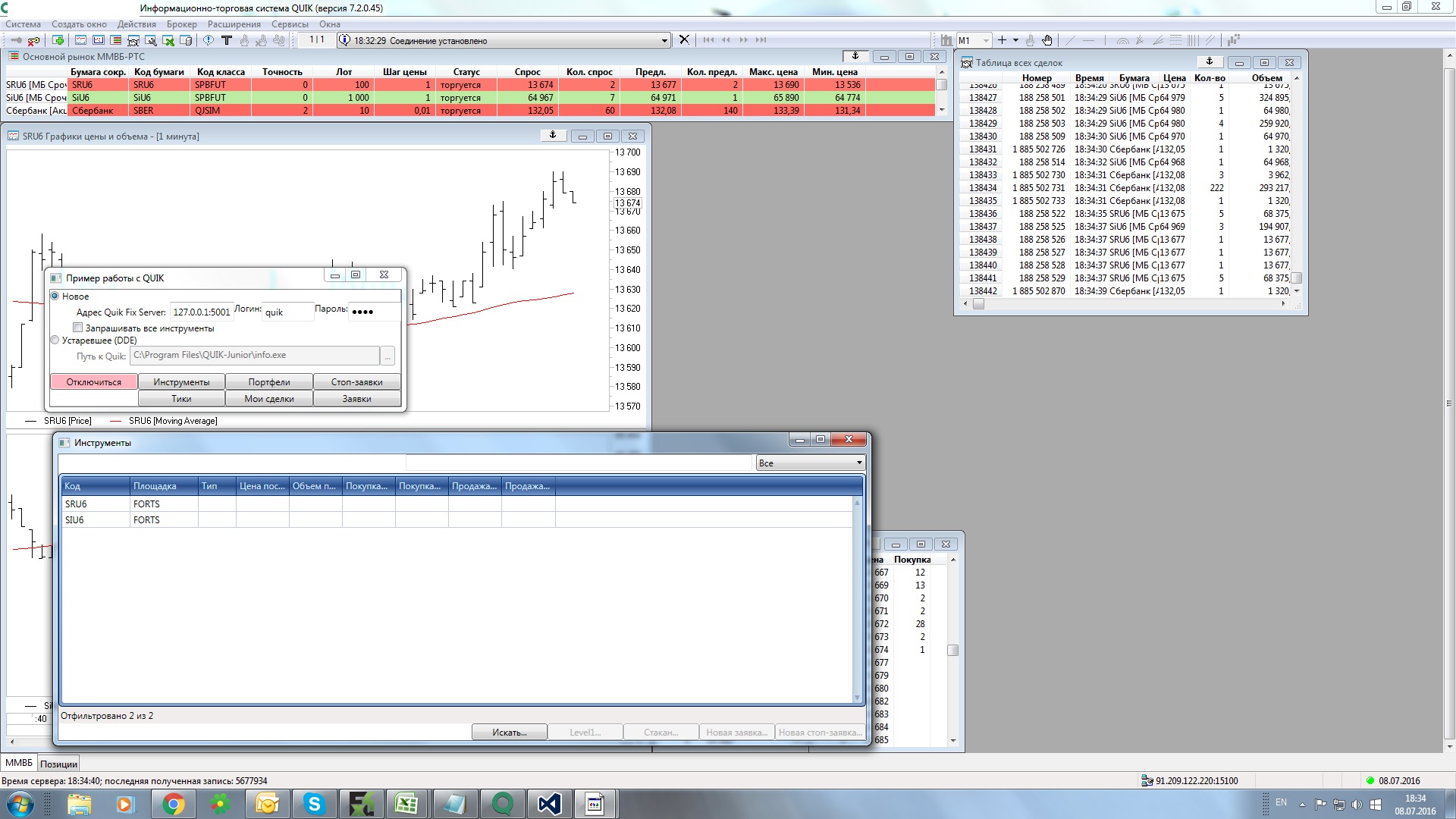Click the Спрос column header in main table
This screenshot has width=1456, height=819.
tap(527, 72)
